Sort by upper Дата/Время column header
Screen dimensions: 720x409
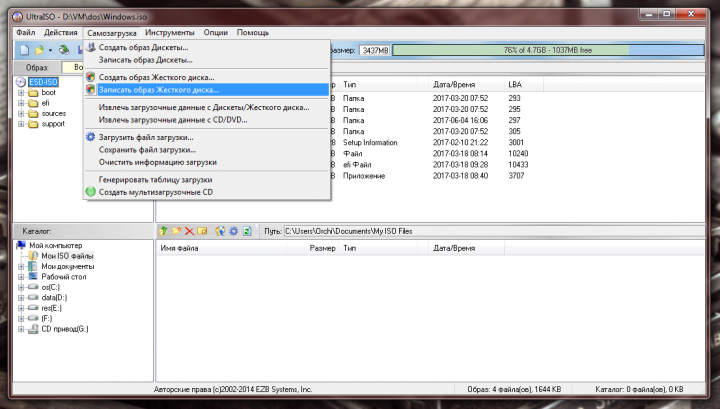coord(467,84)
